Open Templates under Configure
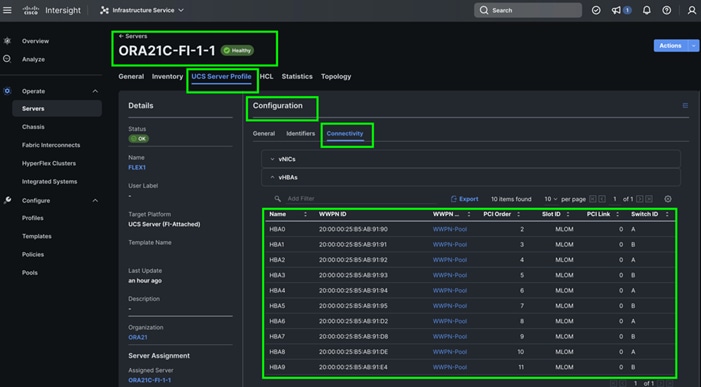 click(x=37, y=236)
